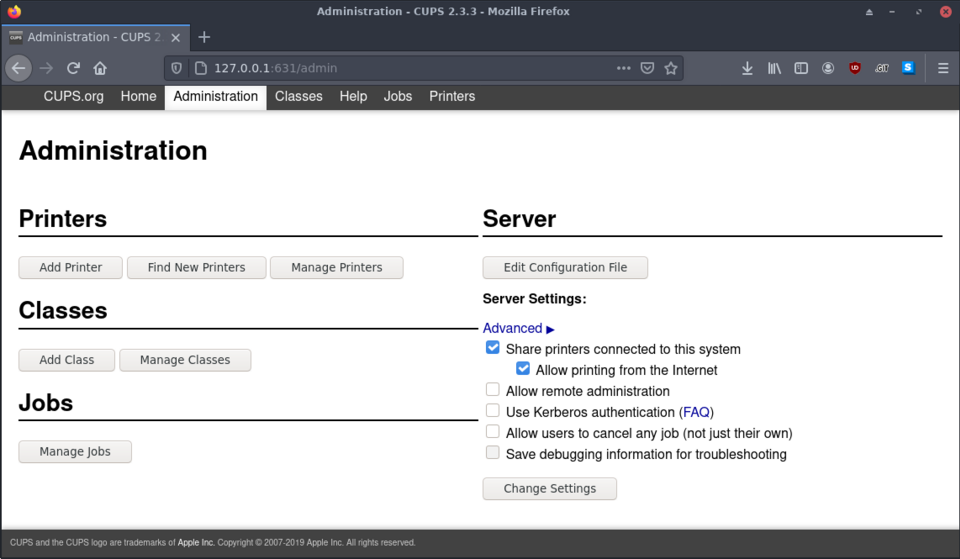
Task: Open Printers navigation item
Action: 452,96
